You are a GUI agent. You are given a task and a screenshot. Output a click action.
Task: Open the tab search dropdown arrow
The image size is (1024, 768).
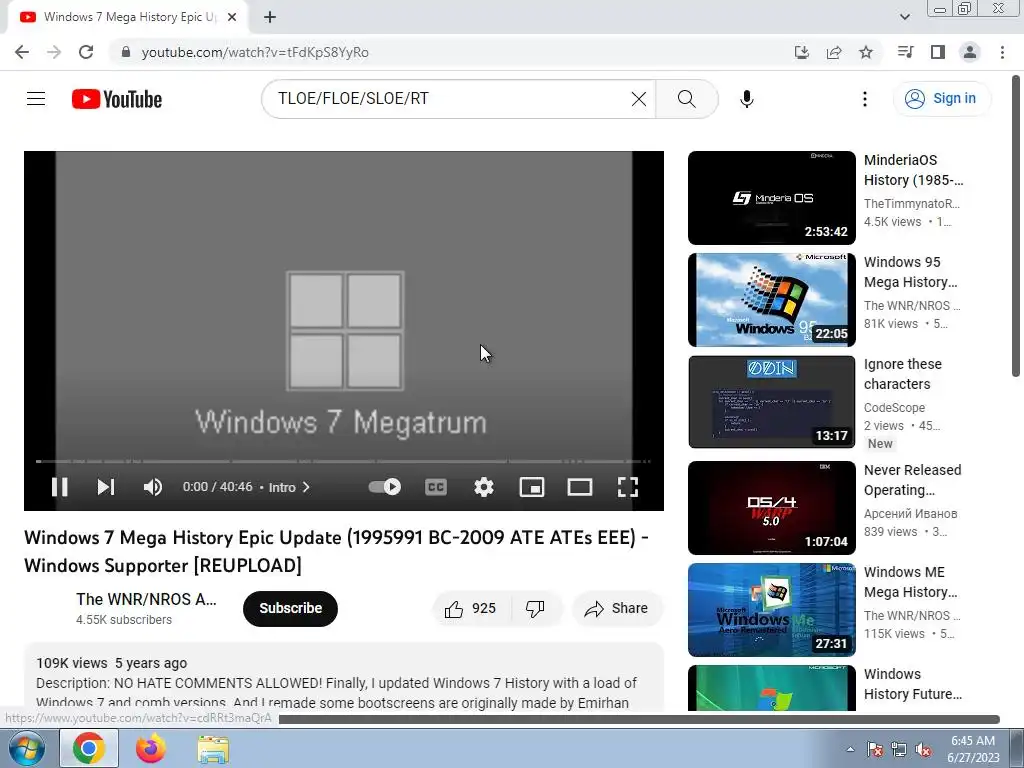904,18
